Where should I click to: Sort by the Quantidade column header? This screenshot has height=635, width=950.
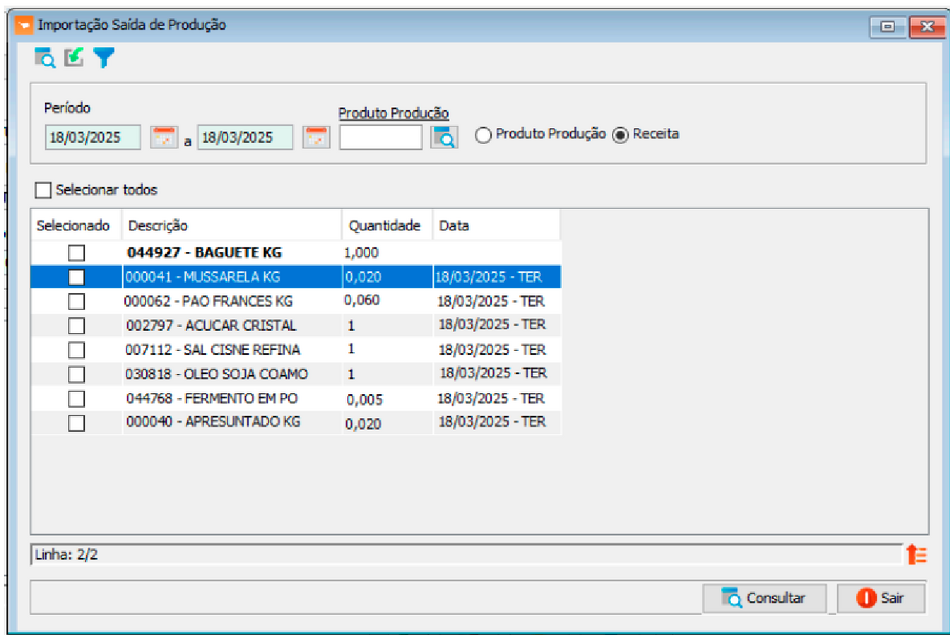(387, 225)
